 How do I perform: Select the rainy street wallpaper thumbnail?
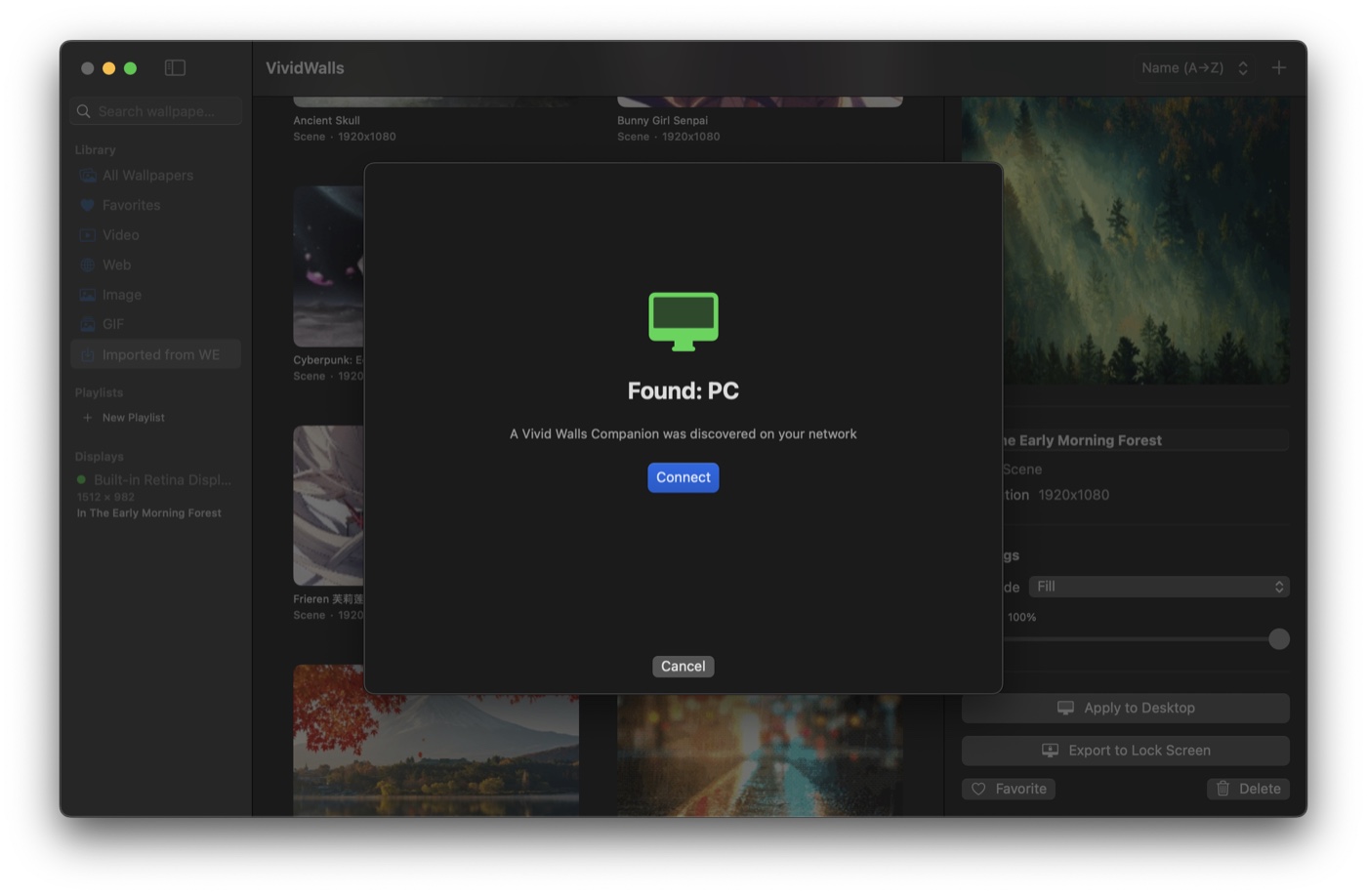(x=760, y=755)
